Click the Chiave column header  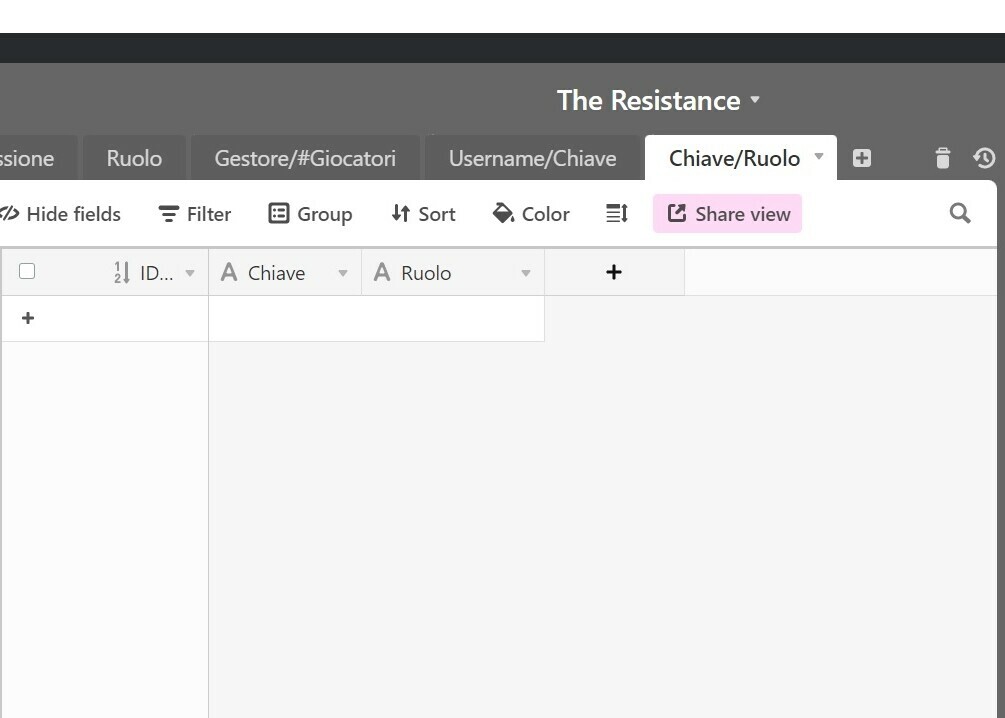pyautogui.click(x=285, y=272)
